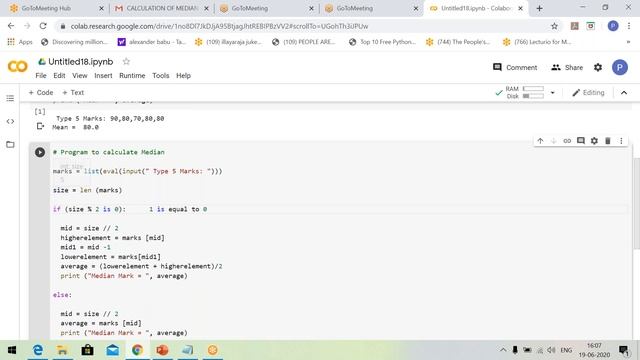The height and width of the screenshot is (360, 640).
Task: Open a new browser tab
Action: click(x=539, y=8)
